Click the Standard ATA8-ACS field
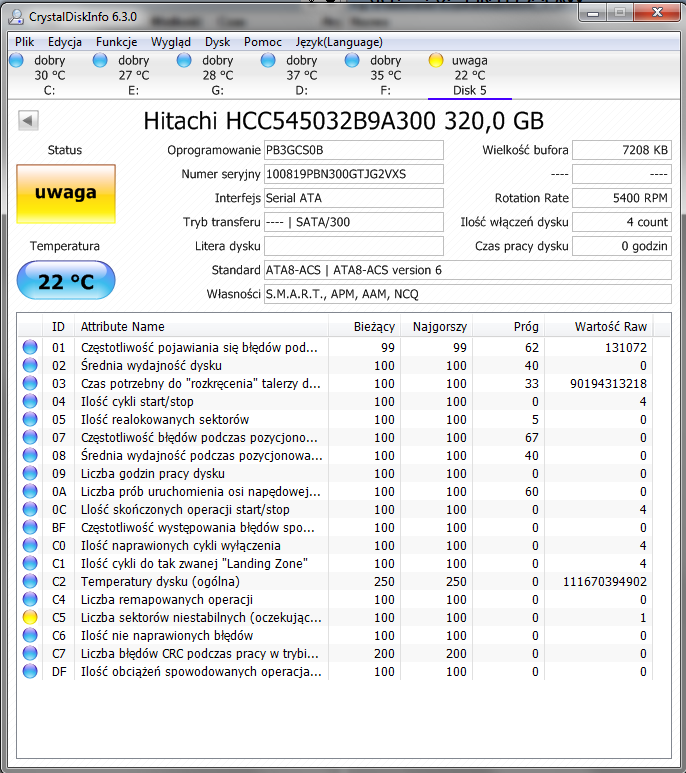Viewport: 686px width, 773px height. [x=468, y=270]
